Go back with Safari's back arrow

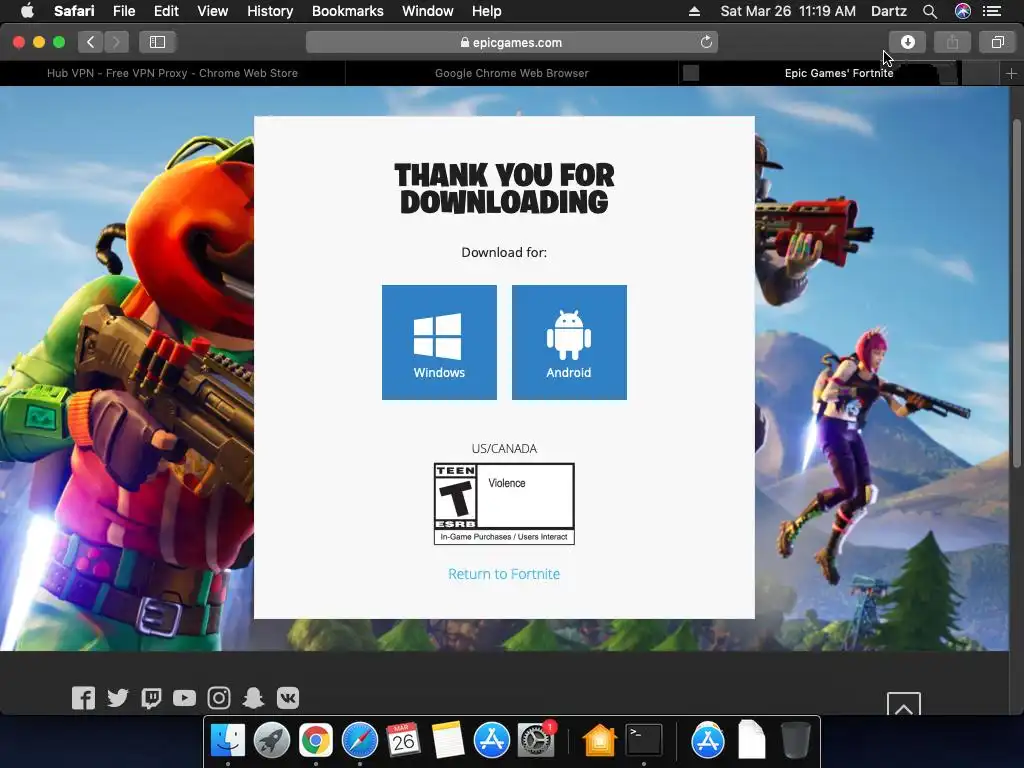90,42
